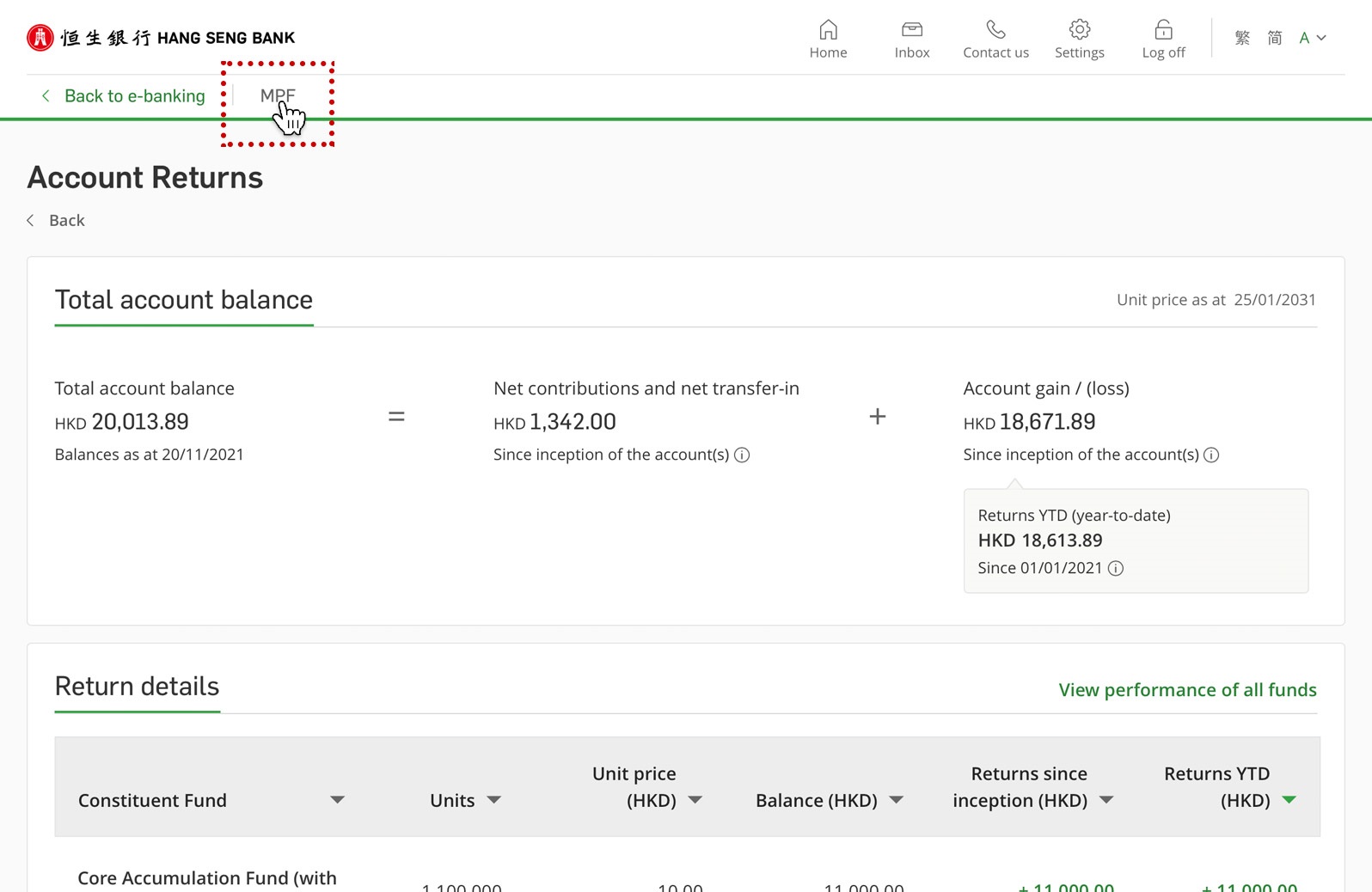Click info icon beside net contributions since inception

742,455
